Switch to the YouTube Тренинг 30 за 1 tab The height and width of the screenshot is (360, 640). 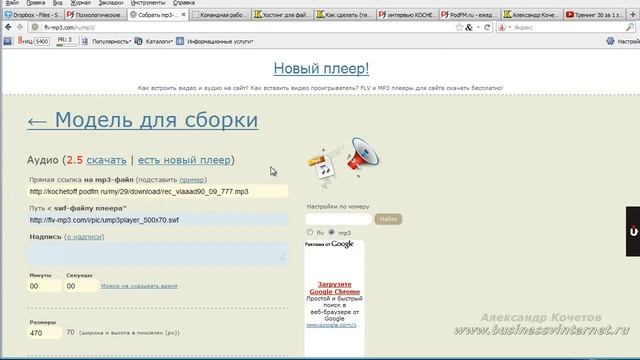coord(595,15)
